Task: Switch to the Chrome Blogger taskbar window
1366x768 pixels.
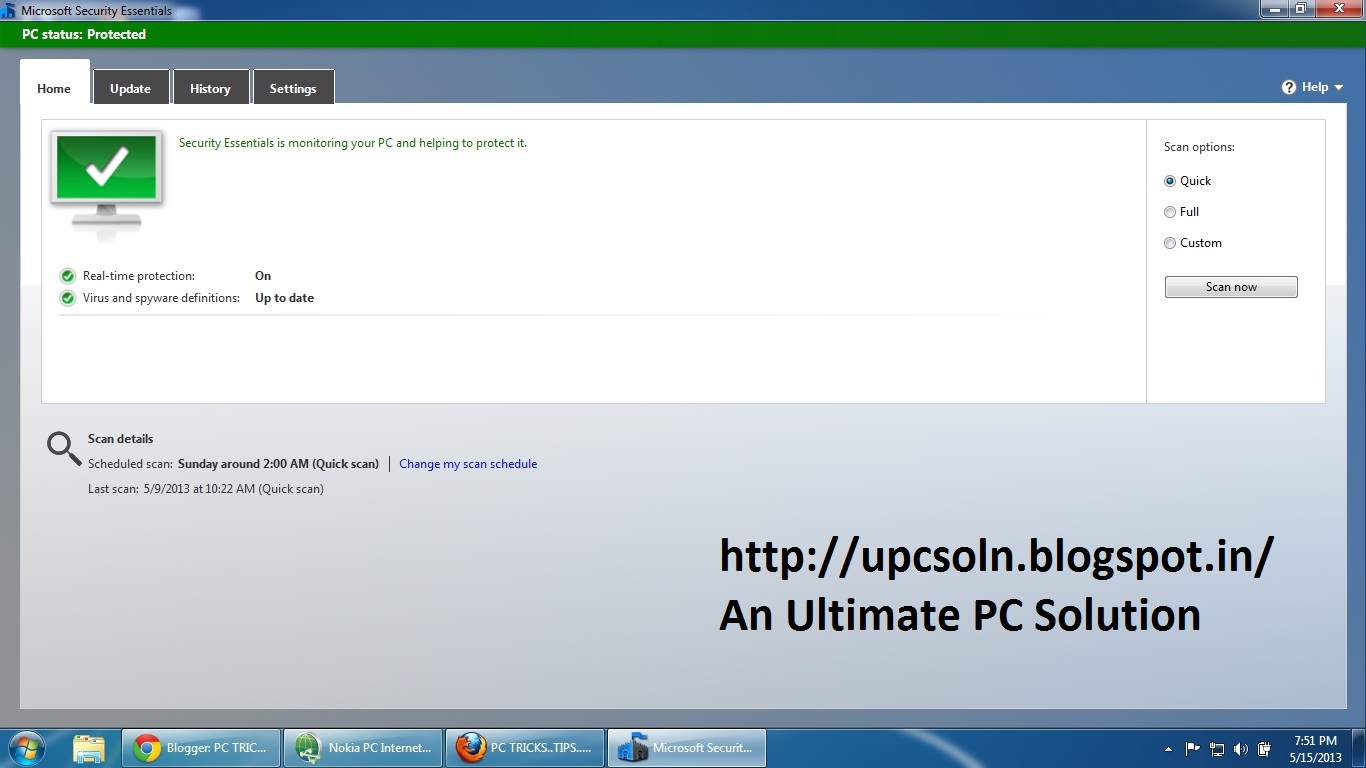Action: point(200,748)
